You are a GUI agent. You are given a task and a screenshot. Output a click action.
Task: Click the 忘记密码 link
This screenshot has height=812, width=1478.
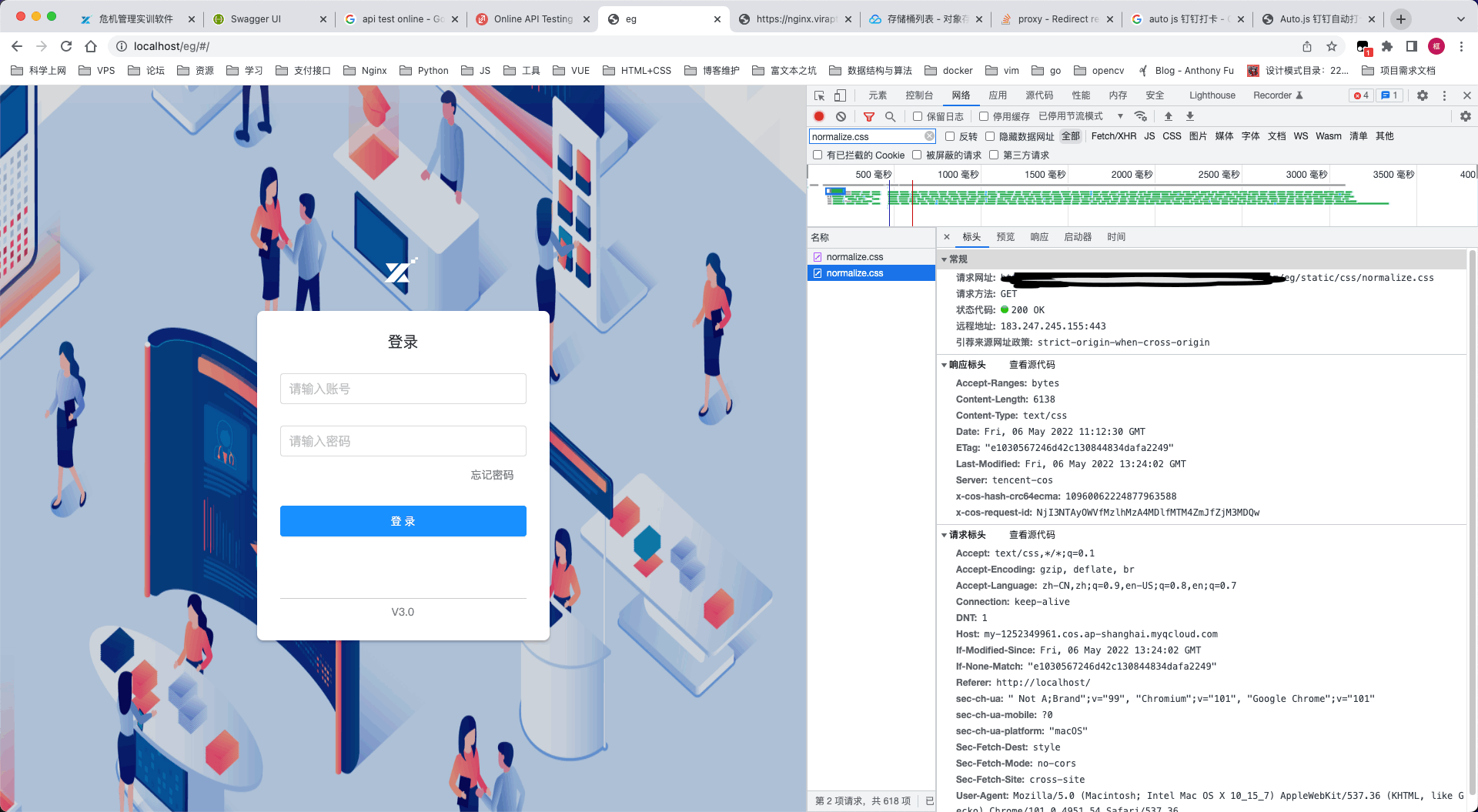click(x=492, y=475)
